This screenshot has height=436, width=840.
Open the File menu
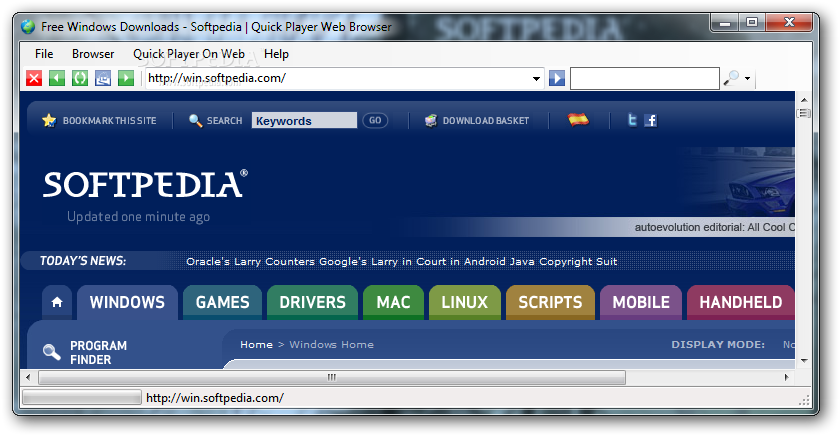pos(44,54)
